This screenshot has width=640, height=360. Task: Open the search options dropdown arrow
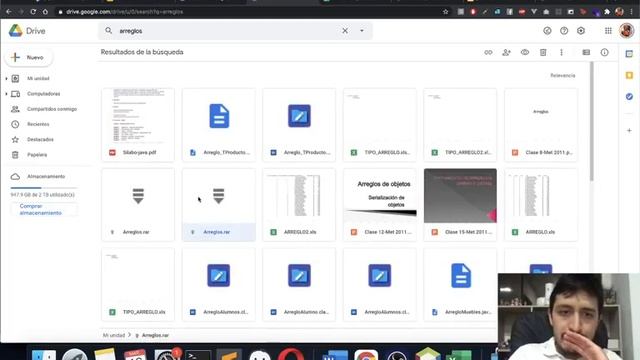pyautogui.click(x=362, y=31)
